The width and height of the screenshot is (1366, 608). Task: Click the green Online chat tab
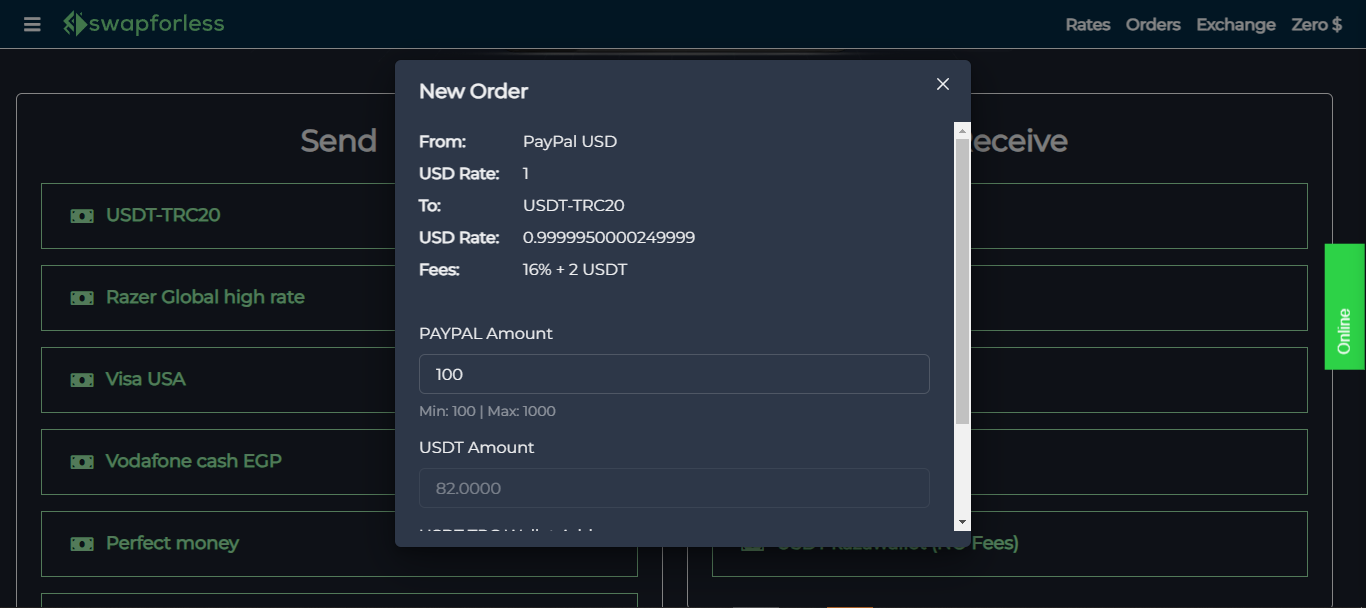coord(1344,307)
